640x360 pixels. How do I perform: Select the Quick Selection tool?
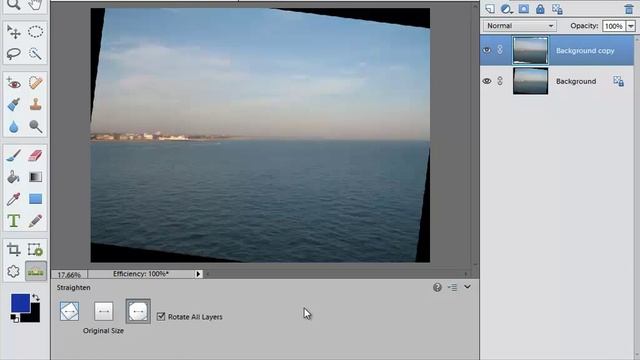point(36,53)
